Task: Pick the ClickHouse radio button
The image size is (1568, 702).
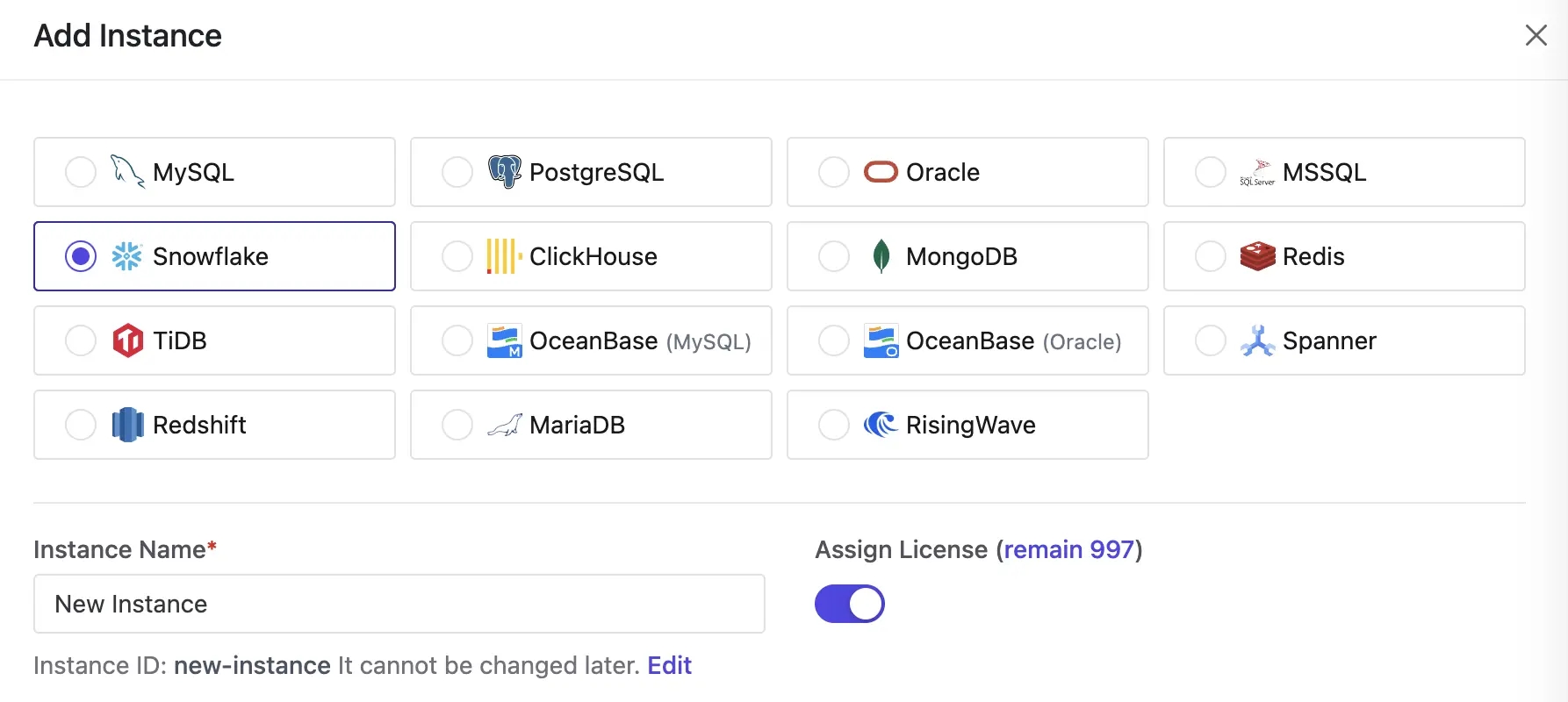Action: [x=457, y=256]
